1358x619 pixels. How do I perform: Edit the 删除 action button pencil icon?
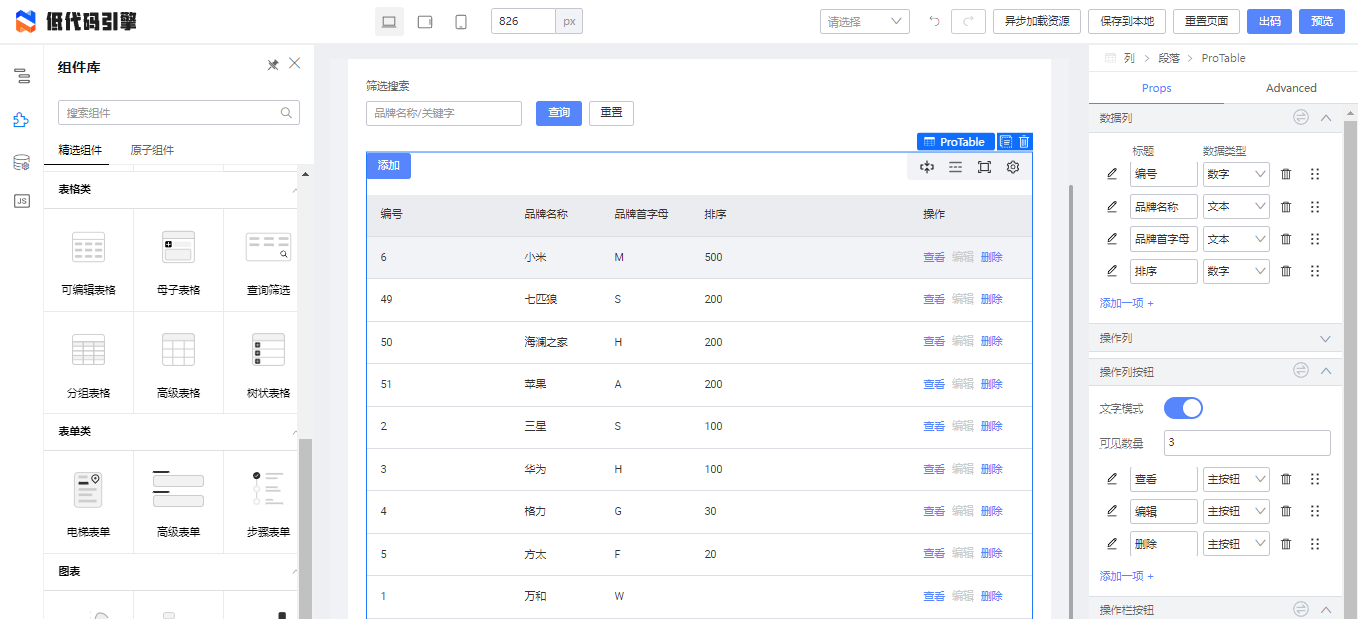pyautogui.click(x=1112, y=544)
